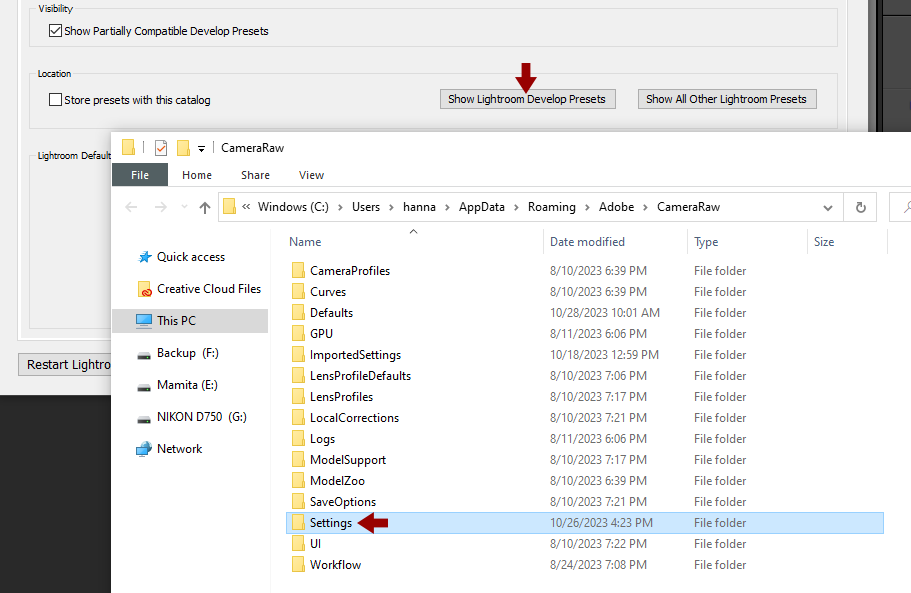Switch to the View tab
911x593 pixels.
coord(311,174)
